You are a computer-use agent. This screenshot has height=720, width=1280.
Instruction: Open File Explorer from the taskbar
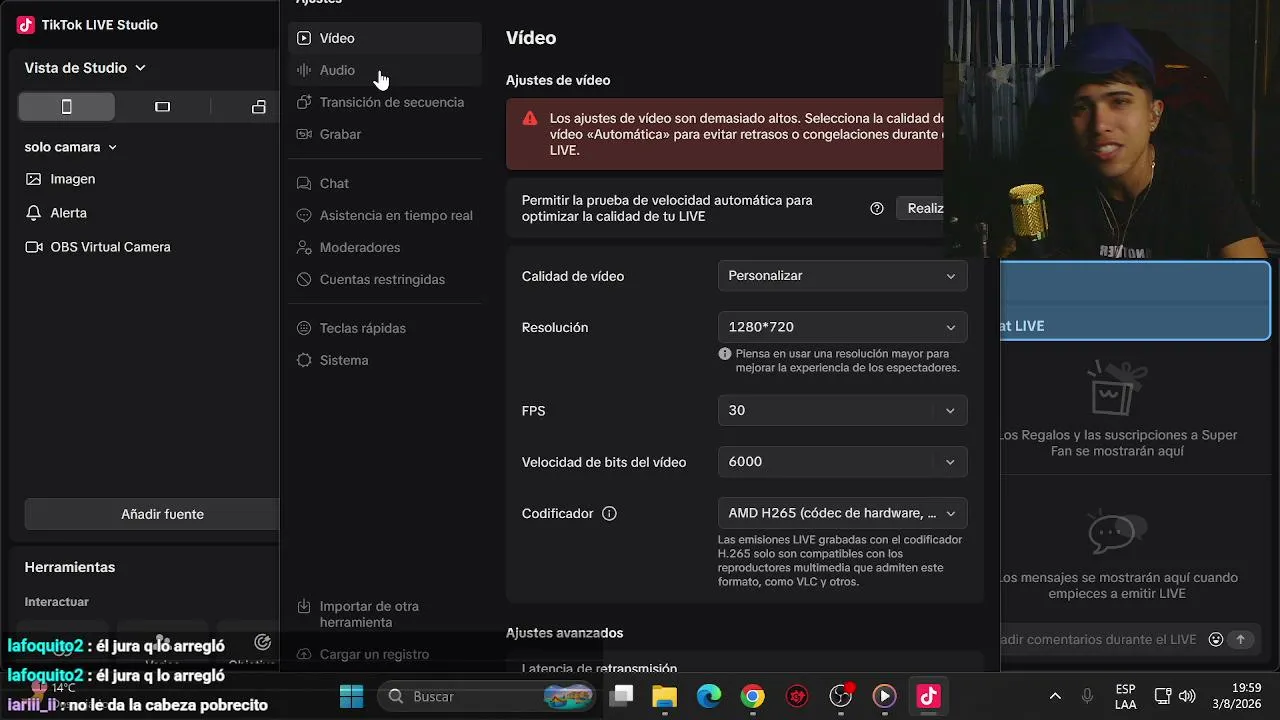(x=664, y=696)
